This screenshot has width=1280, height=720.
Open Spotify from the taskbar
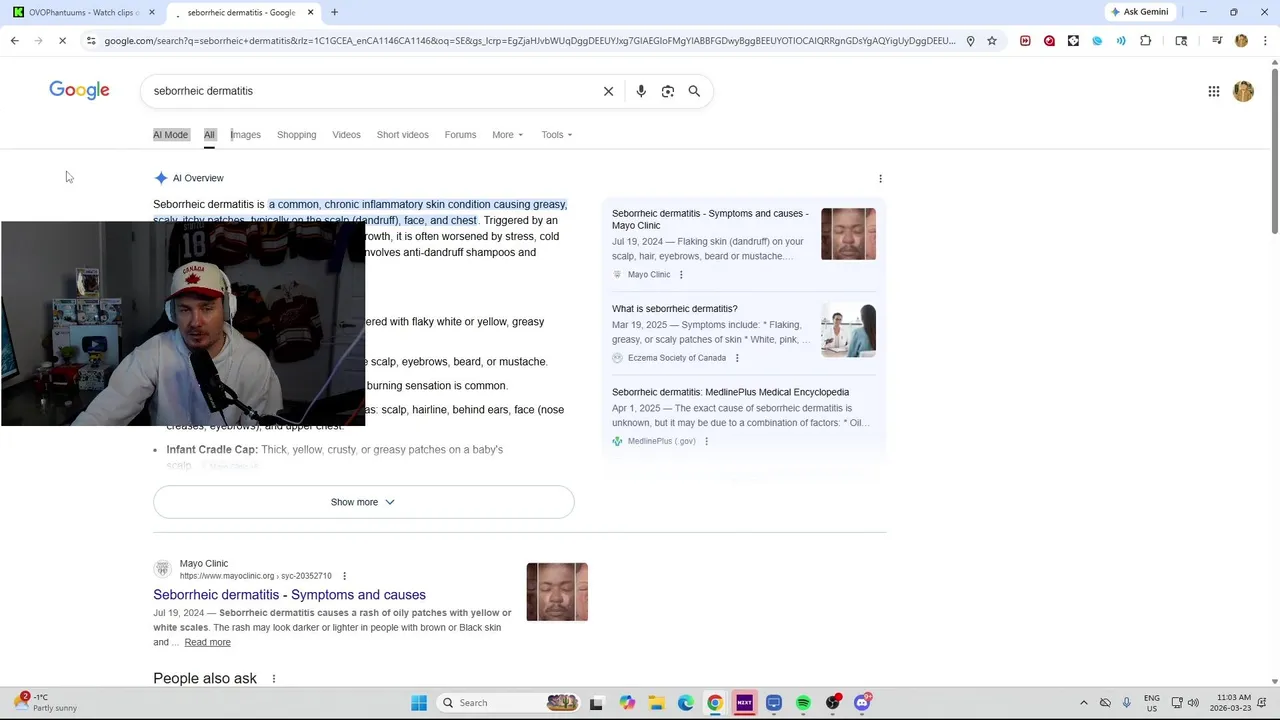[803, 703]
